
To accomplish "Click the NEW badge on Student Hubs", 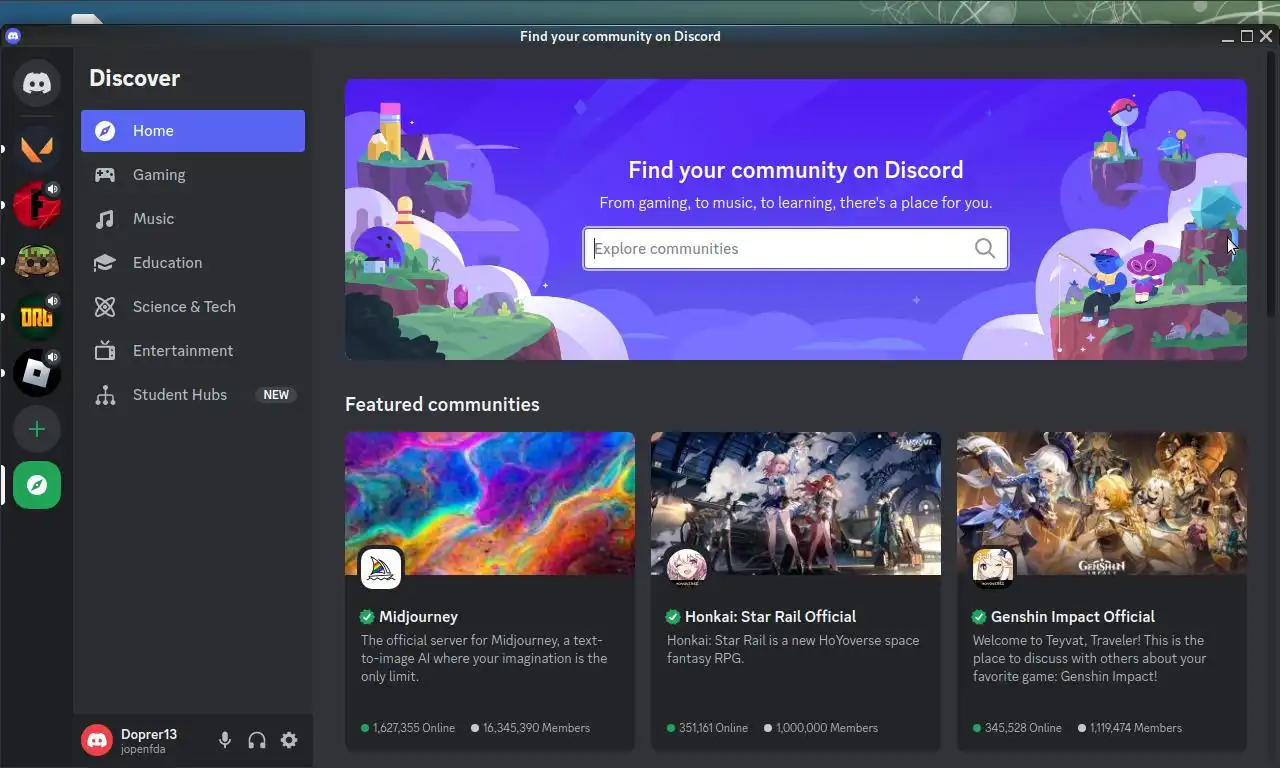I will pos(276,395).
